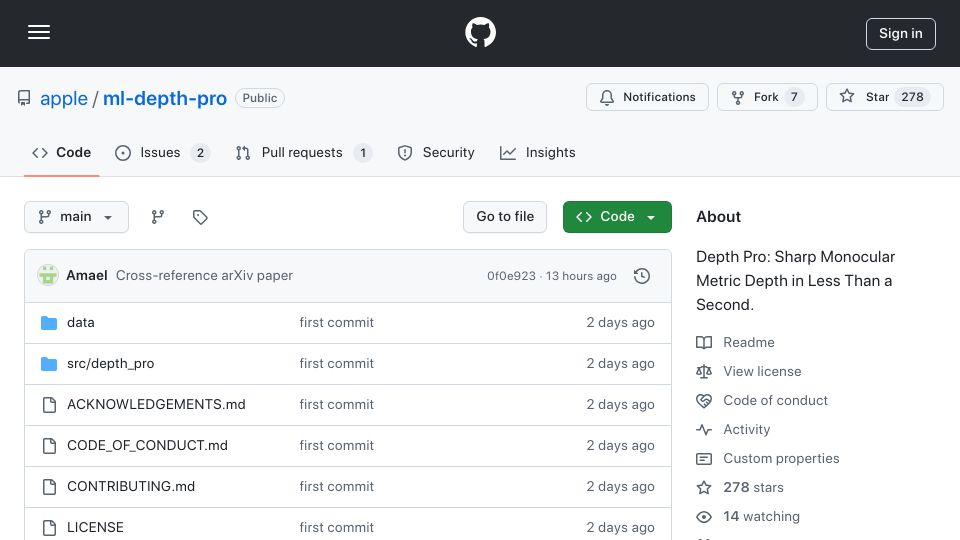Click the CODE_OF_CONDUCT.md file icon
This screenshot has width=960, height=540.
tap(49, 446)
